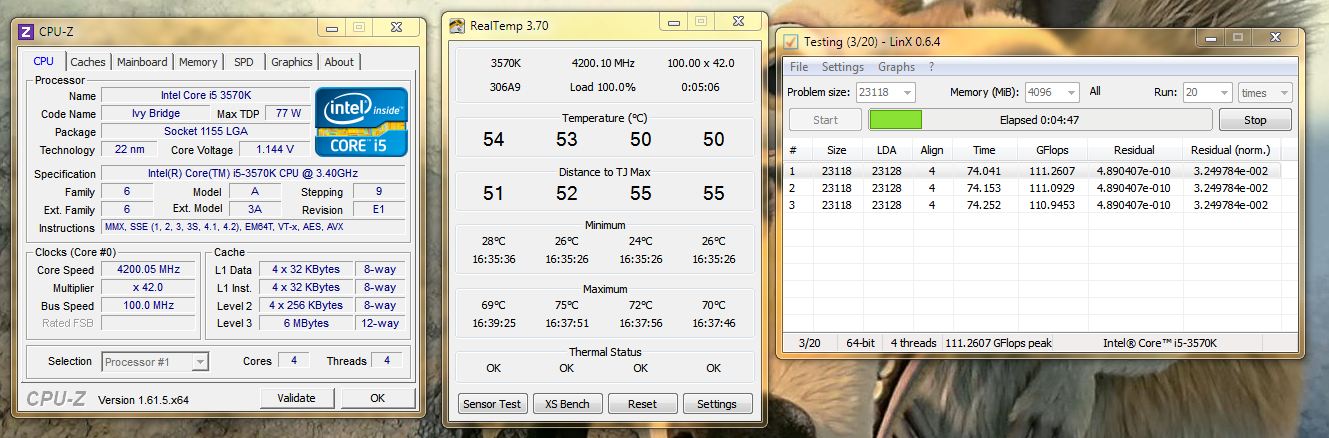Click the Name field Intel Core i5 3570K

pos(205,95)
